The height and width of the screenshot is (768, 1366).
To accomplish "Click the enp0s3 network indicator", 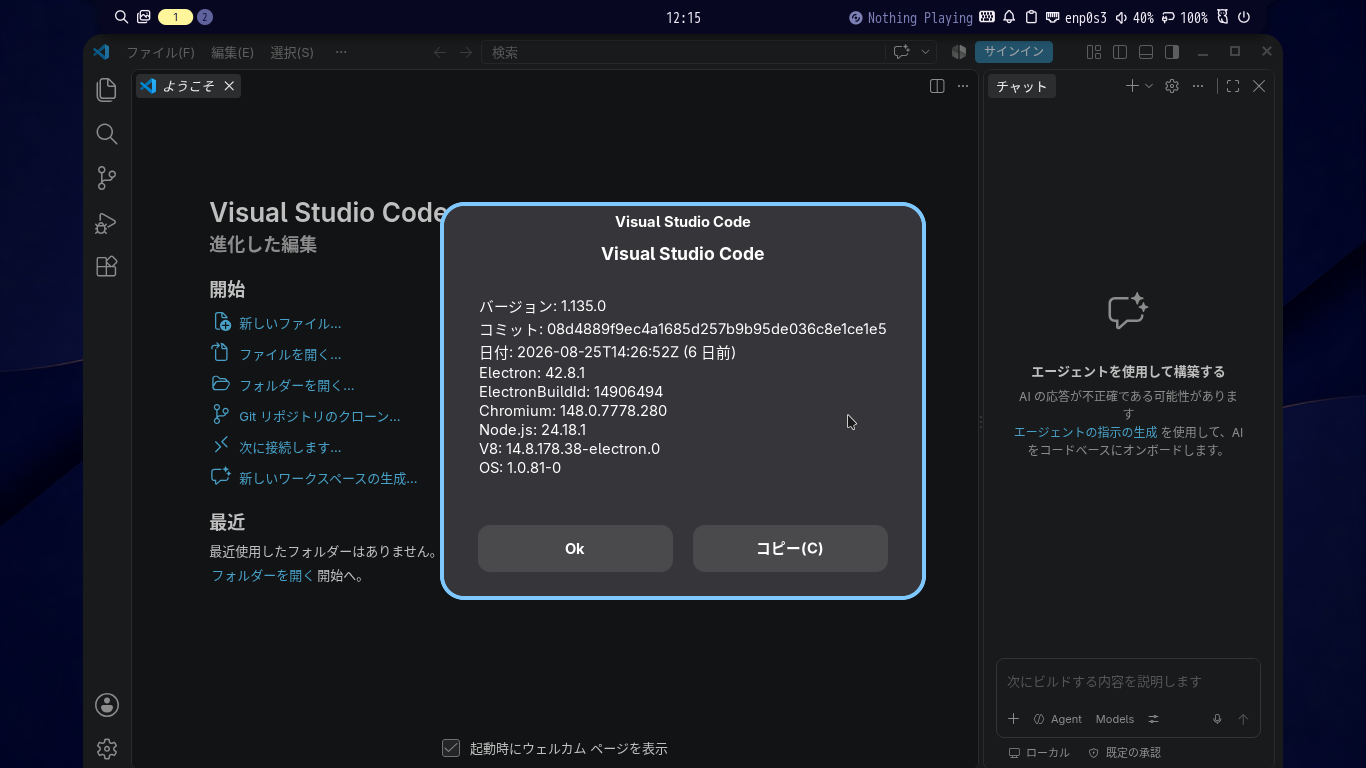I will (1078, 17).
